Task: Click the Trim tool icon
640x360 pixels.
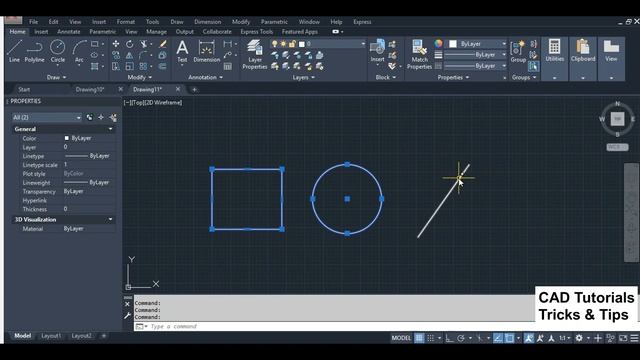Action: click(143, 44)
